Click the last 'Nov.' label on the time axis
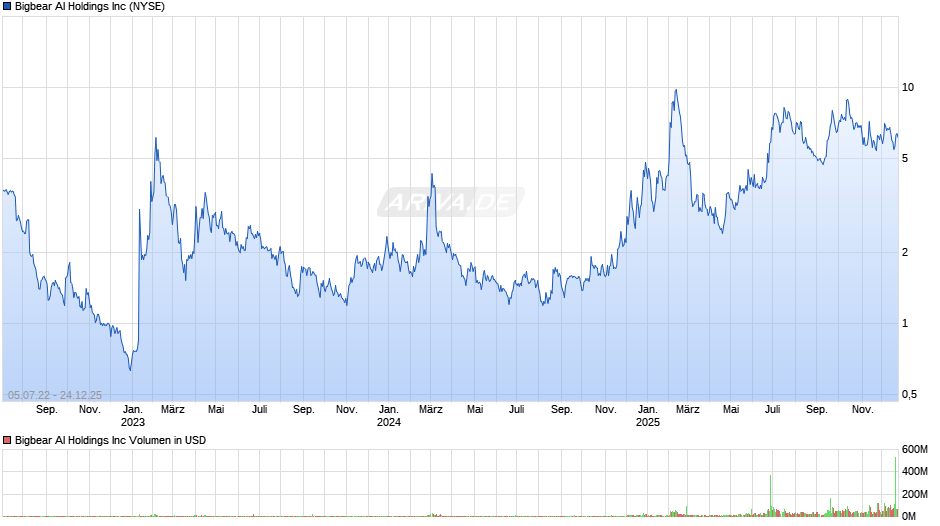 (x=863, y=410)
